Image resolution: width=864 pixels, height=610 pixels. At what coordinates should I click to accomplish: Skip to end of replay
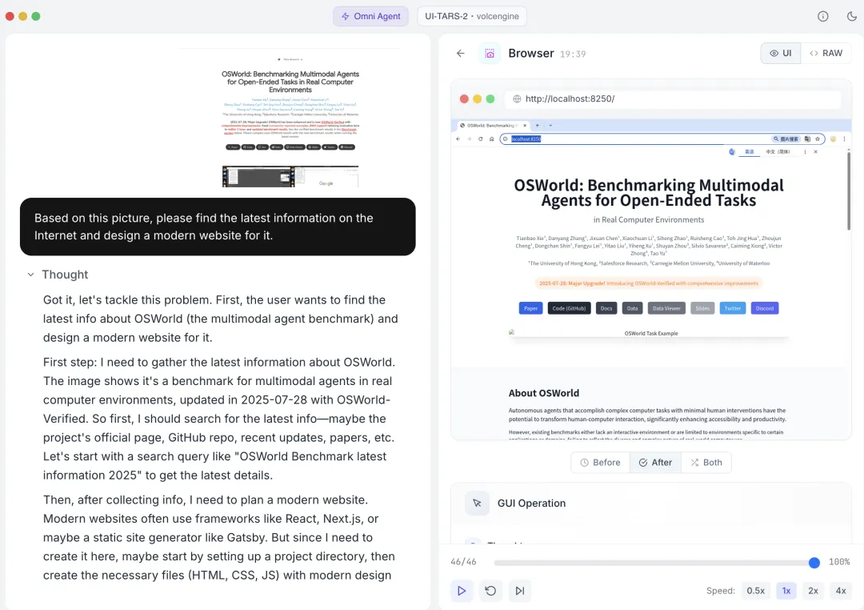point(520,591)
